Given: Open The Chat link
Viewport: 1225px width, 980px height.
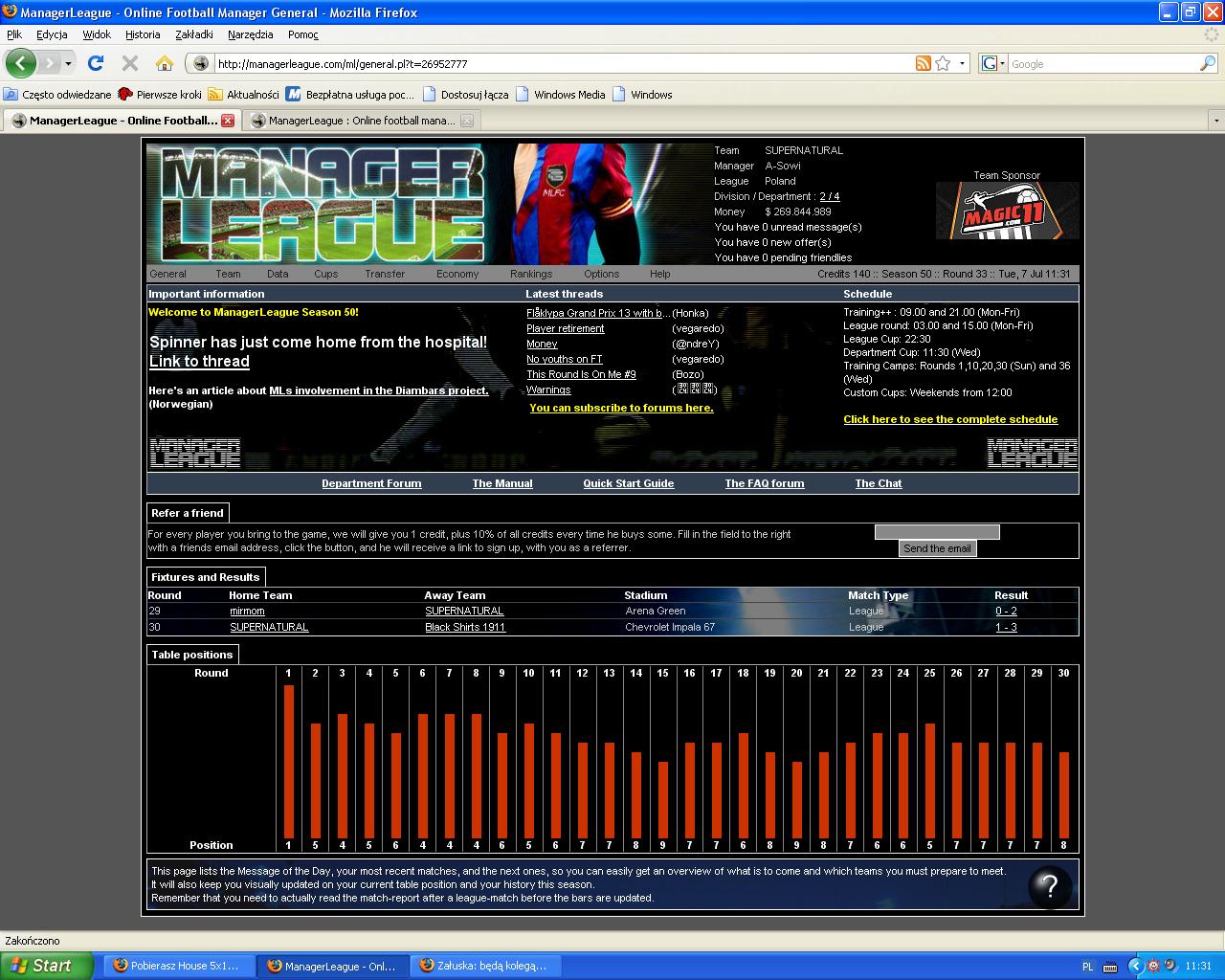Looking at the screenshot, I should (x=879, y=483).
